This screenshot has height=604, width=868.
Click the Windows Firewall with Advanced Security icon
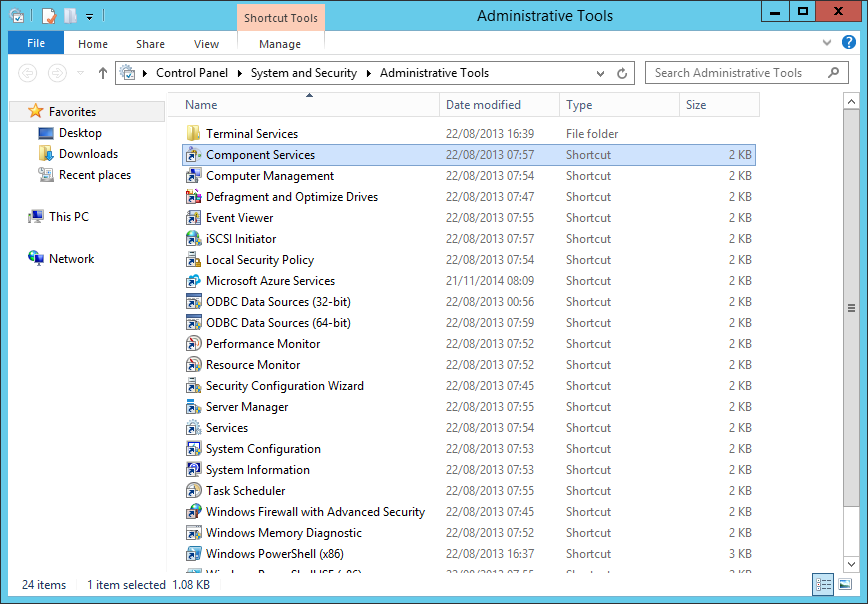click(194, 512)
